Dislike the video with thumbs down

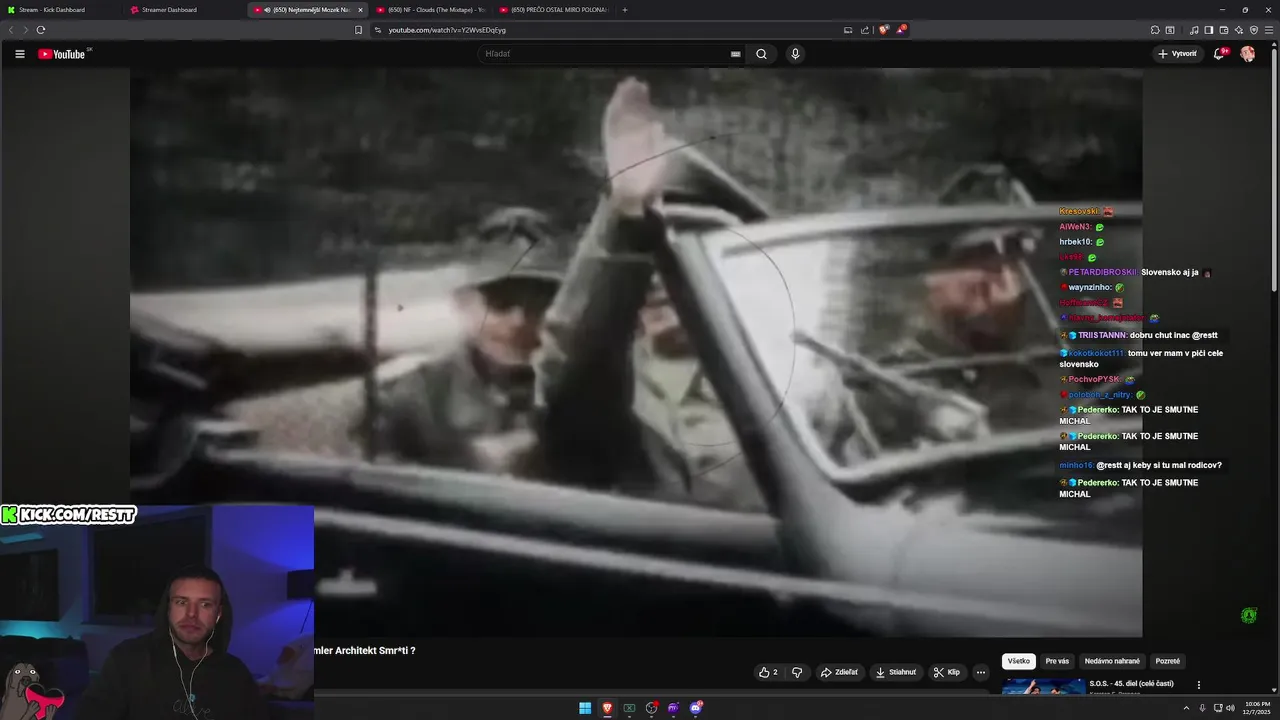pyautogui.click(x=797, y=672)
